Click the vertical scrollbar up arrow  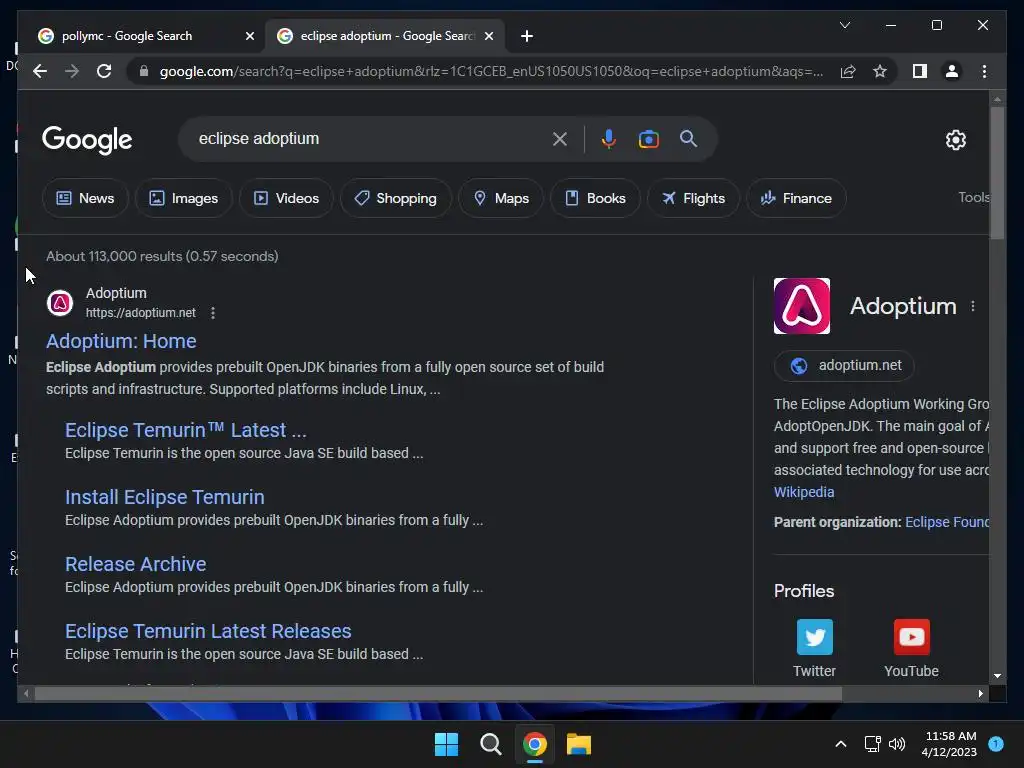click(x=997, y=99)
